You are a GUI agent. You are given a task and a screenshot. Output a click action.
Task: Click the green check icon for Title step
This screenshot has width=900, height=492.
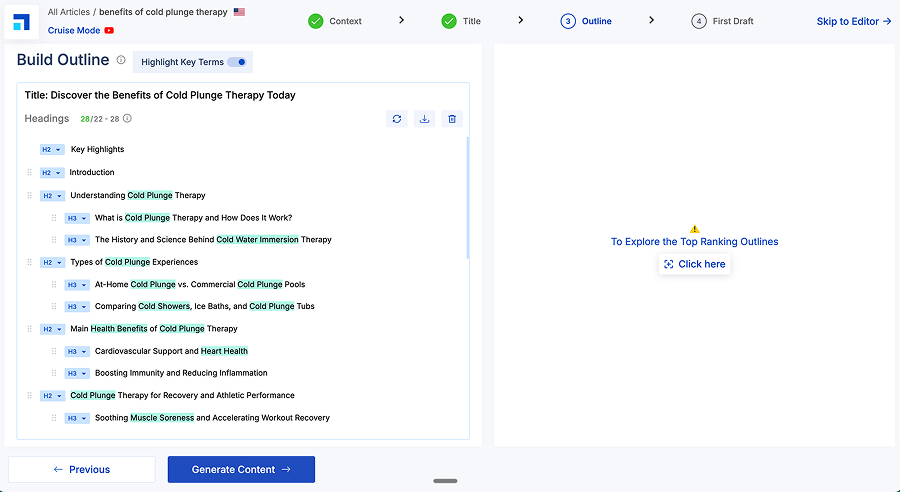[x=449, y=21]
